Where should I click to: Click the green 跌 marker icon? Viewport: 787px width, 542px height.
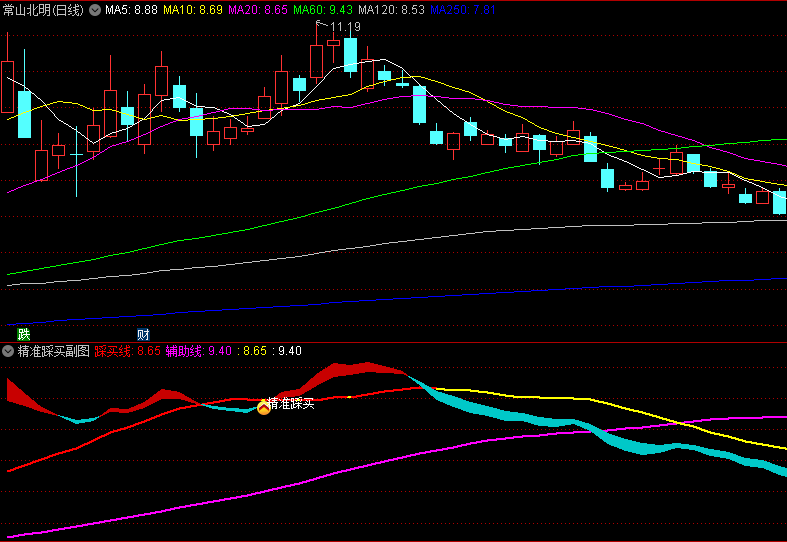[24, 334]
